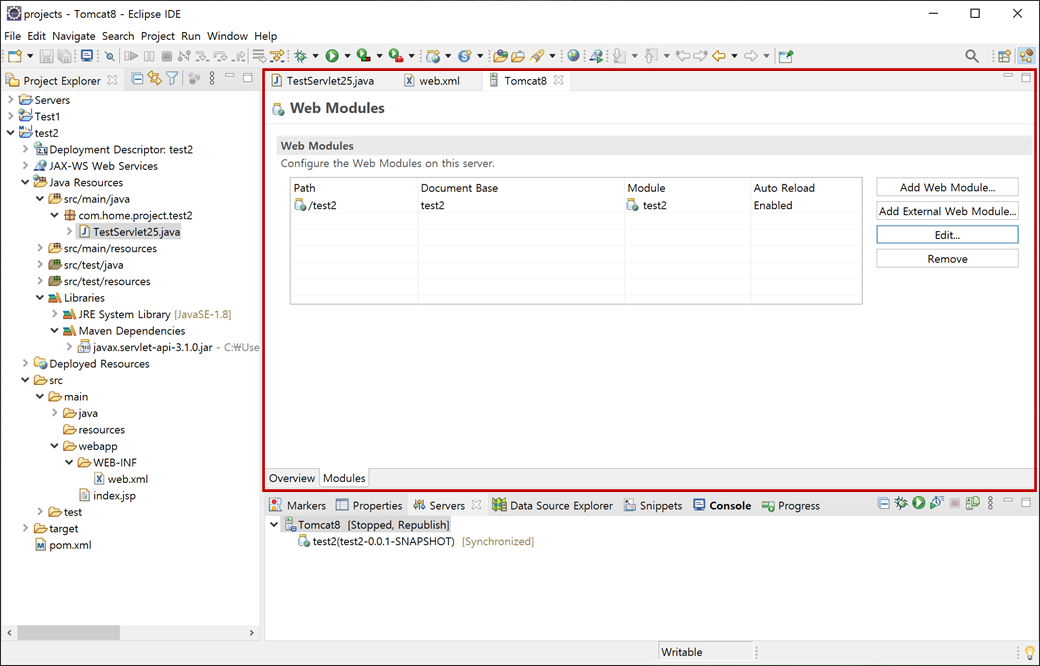The image size is (1040, 666).
Task: Close the Project Explorer view
Action: [113, 80]
